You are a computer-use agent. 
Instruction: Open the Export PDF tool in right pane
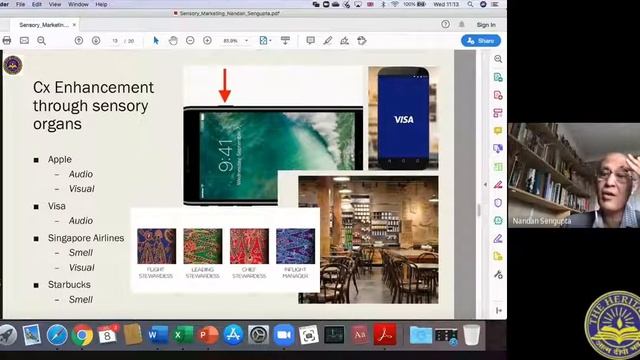[498, 77]
